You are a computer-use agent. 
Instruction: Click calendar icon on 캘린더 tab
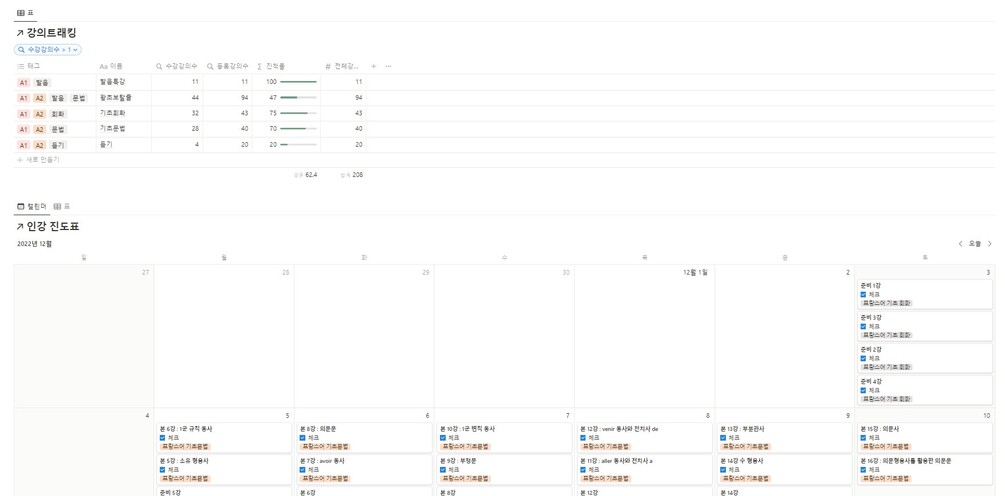[21, 206]
